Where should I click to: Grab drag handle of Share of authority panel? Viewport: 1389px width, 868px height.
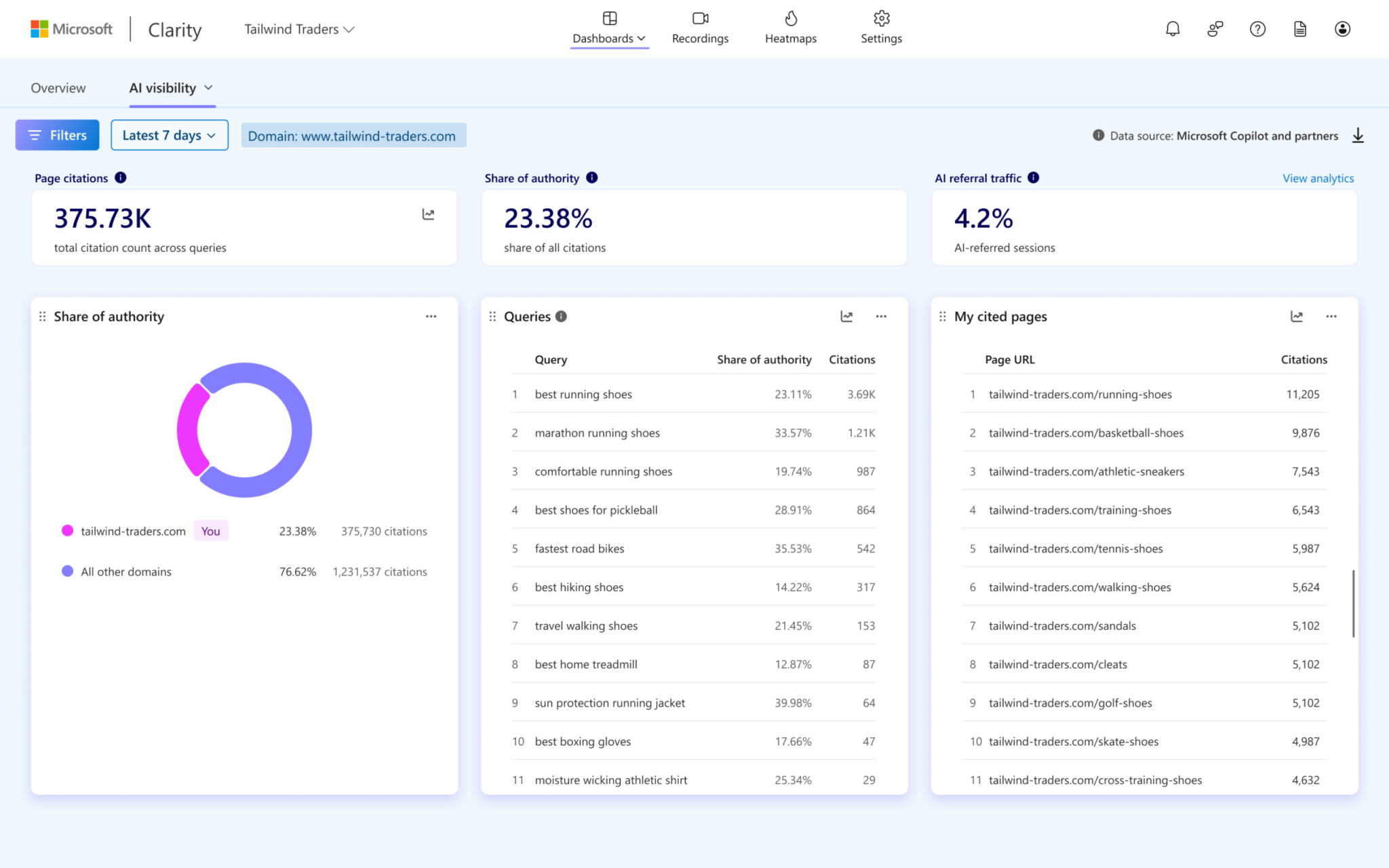click(42, 317)
